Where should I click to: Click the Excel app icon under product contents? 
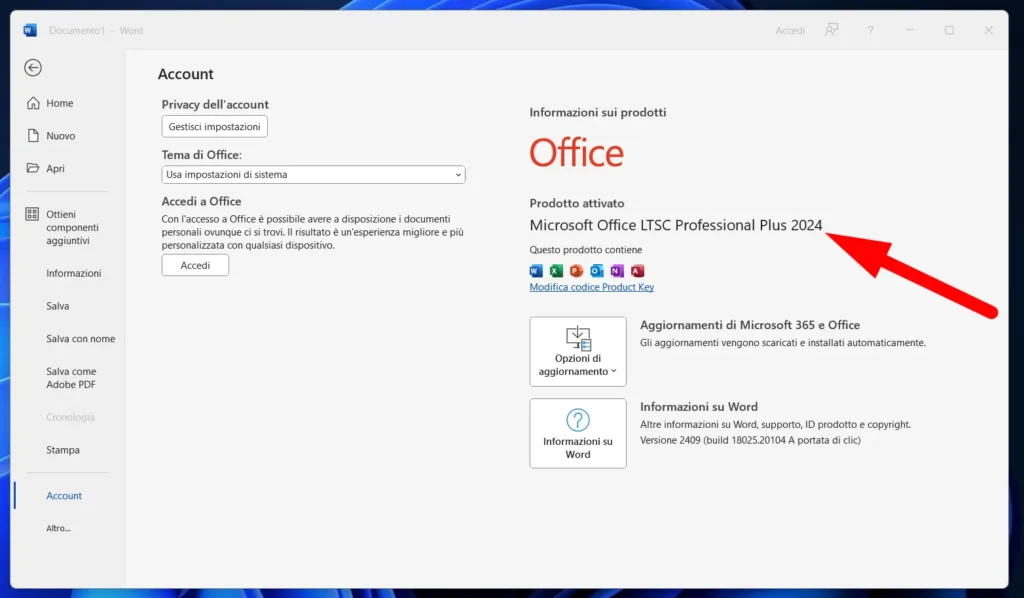(x=556, y=270)
